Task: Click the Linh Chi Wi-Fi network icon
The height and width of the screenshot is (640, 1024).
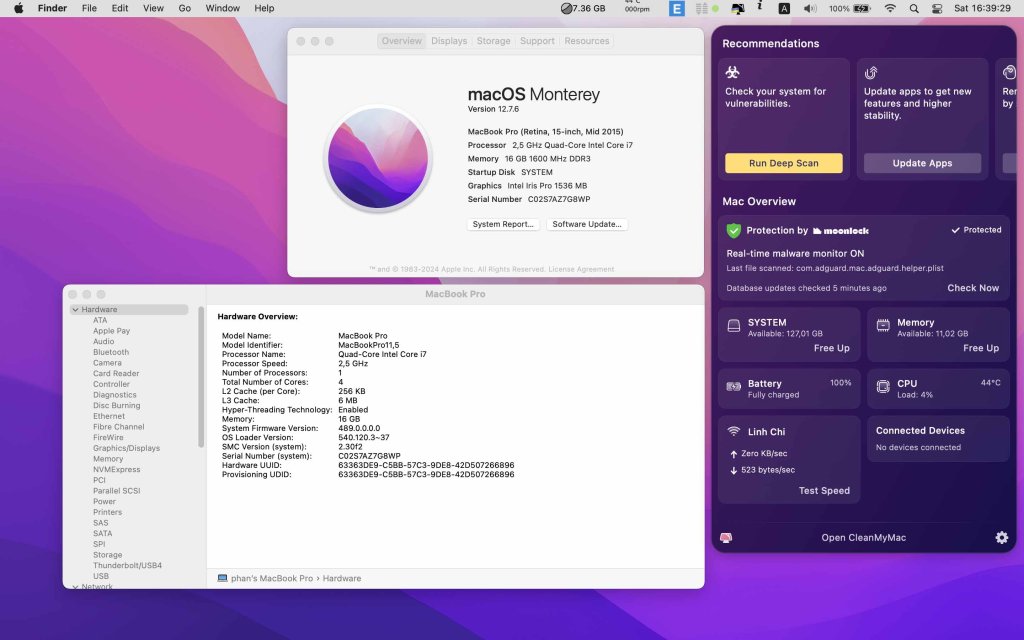Action: click(734, 432)
